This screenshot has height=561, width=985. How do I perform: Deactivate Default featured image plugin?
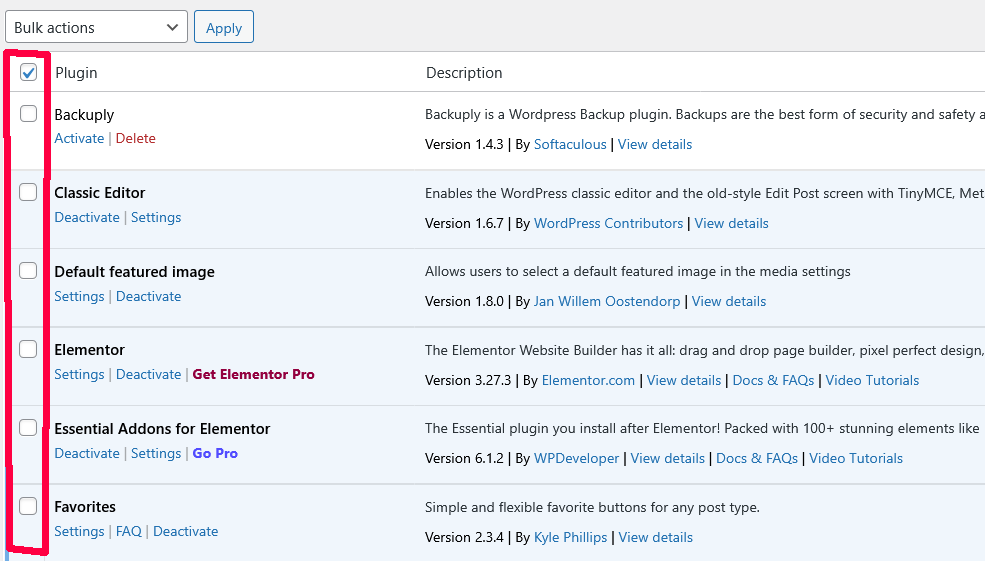[148, 296]
